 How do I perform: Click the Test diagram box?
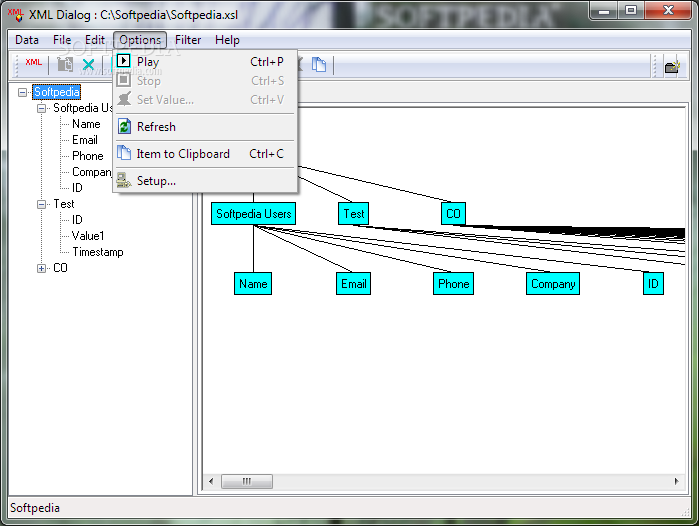[354, 214]
